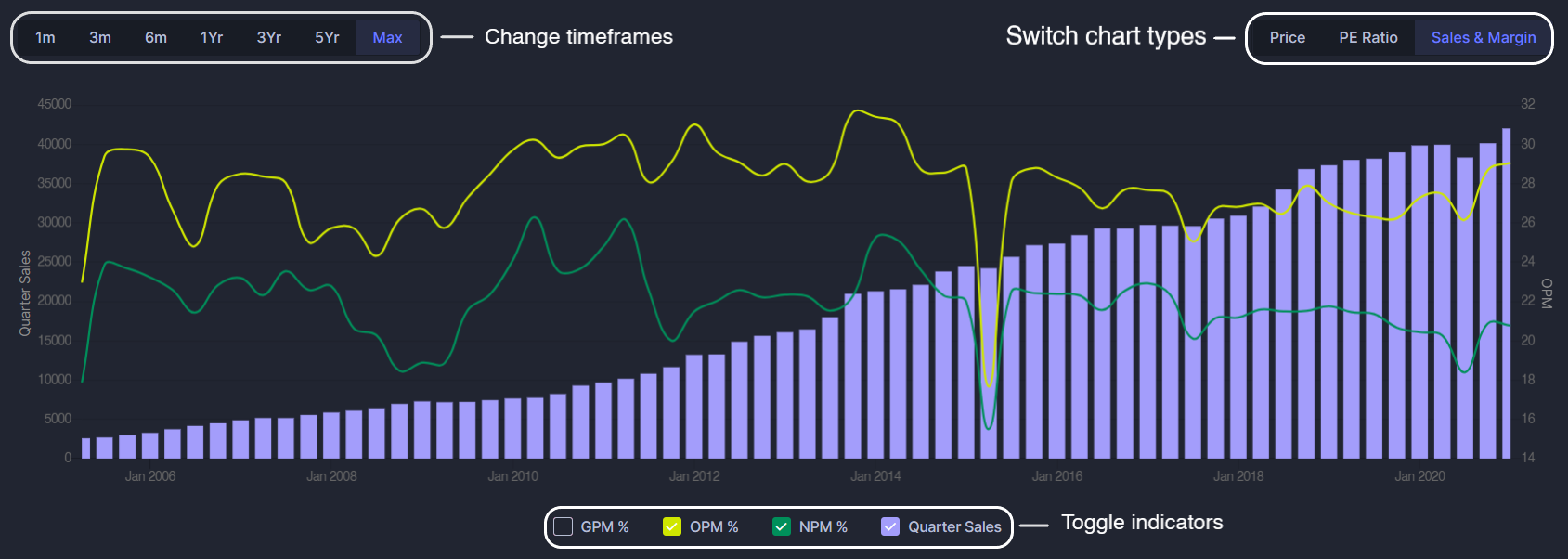Toggle the NPM % checkbox
Viewport: 1568px width, 559px height.
click(782, 526)
